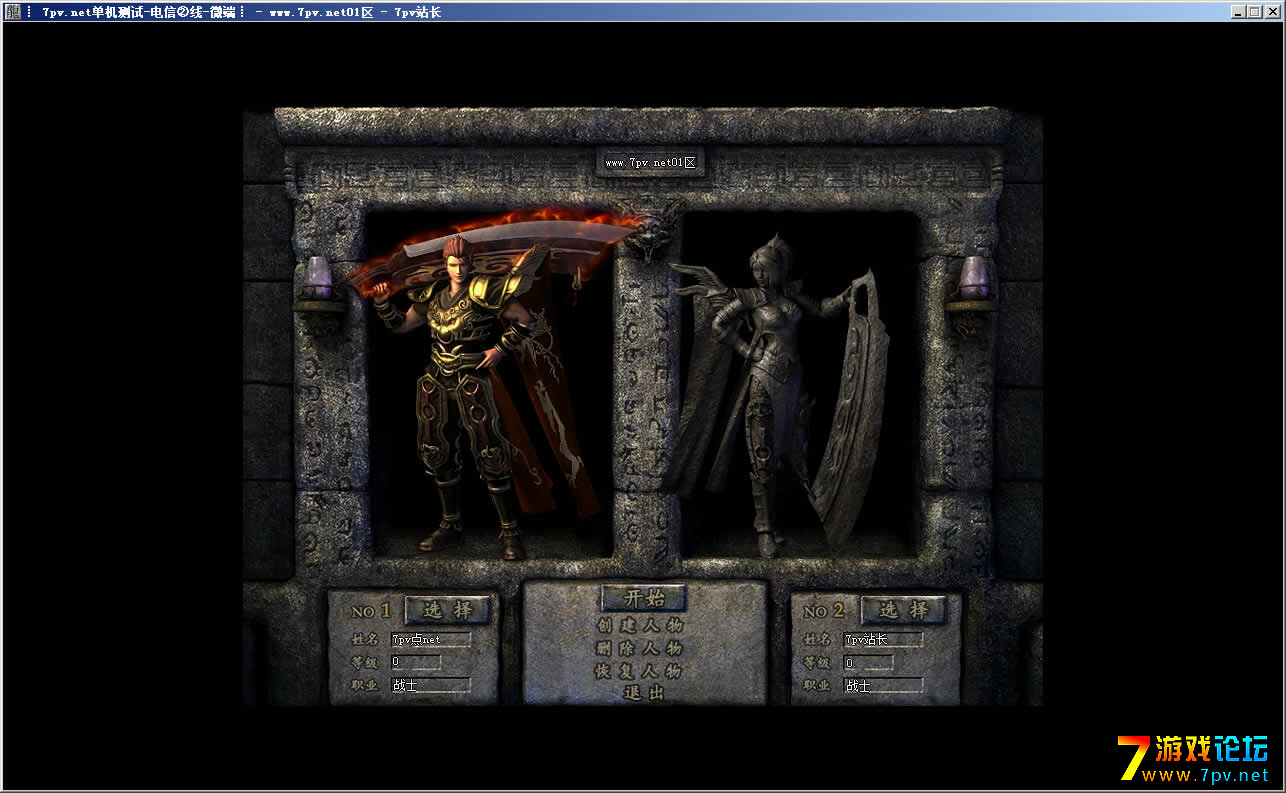Minimize the game window
The width and height of the screenshot is (1286, 793).
coord(1238,12)
